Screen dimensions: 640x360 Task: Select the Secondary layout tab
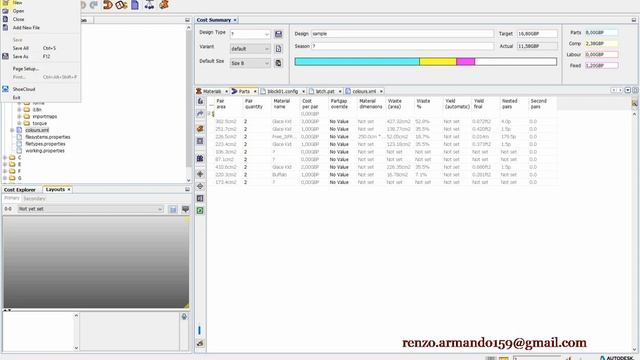(x=34, y=199)
